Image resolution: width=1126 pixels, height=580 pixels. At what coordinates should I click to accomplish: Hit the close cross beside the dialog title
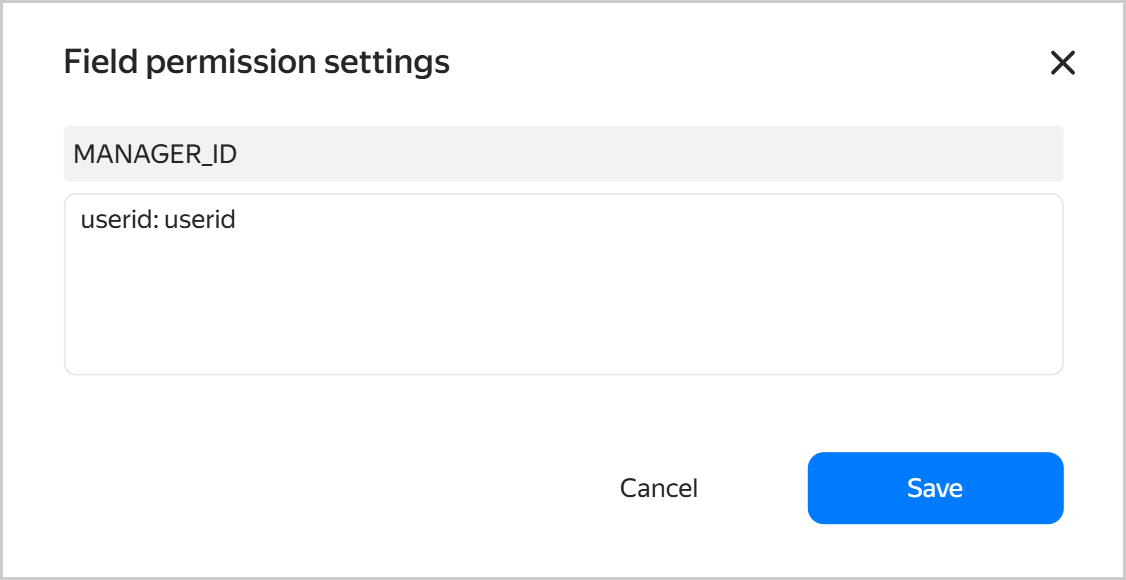(x=1062, y=64)
